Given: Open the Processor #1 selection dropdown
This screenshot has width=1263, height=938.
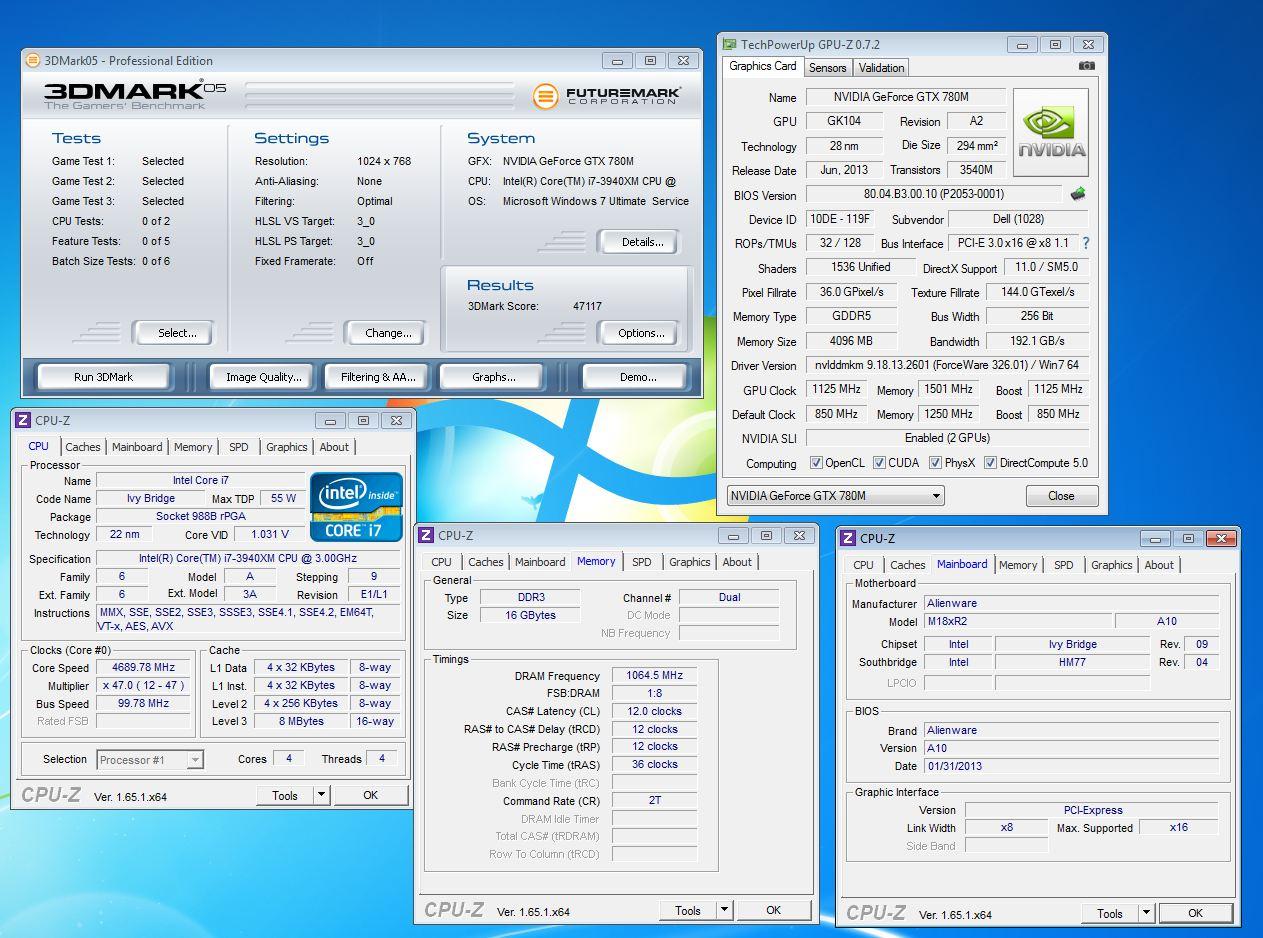Looking at the screenshot, I should (x=150, y=760).
